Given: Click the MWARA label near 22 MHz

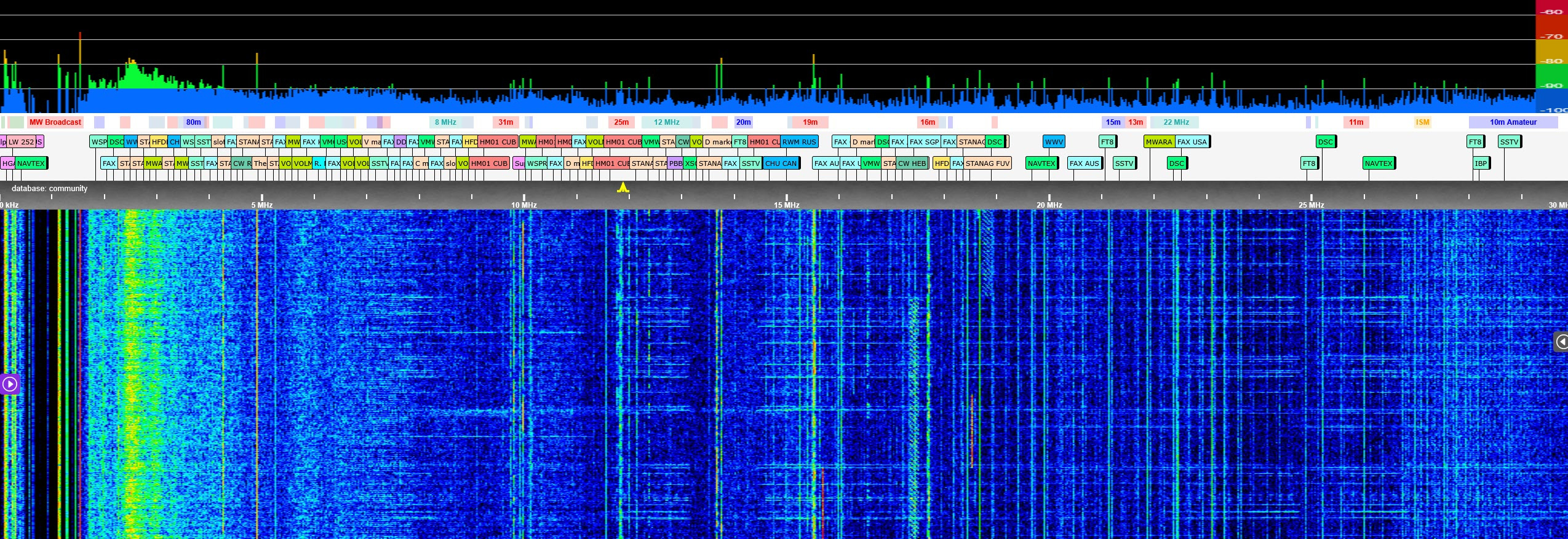Looking at the screenshot, I should (x=1158, y=142).
